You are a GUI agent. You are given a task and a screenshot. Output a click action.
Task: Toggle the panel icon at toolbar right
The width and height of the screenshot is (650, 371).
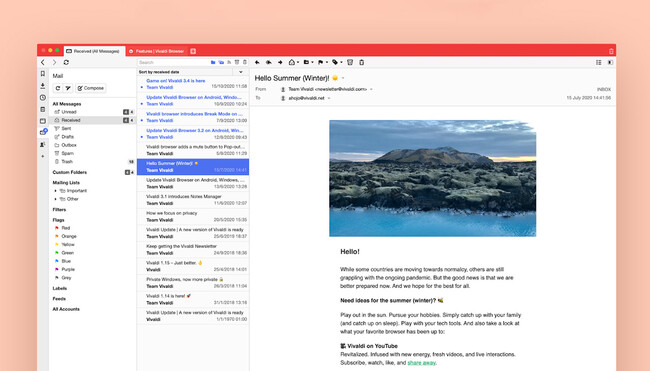pos(610,62)
